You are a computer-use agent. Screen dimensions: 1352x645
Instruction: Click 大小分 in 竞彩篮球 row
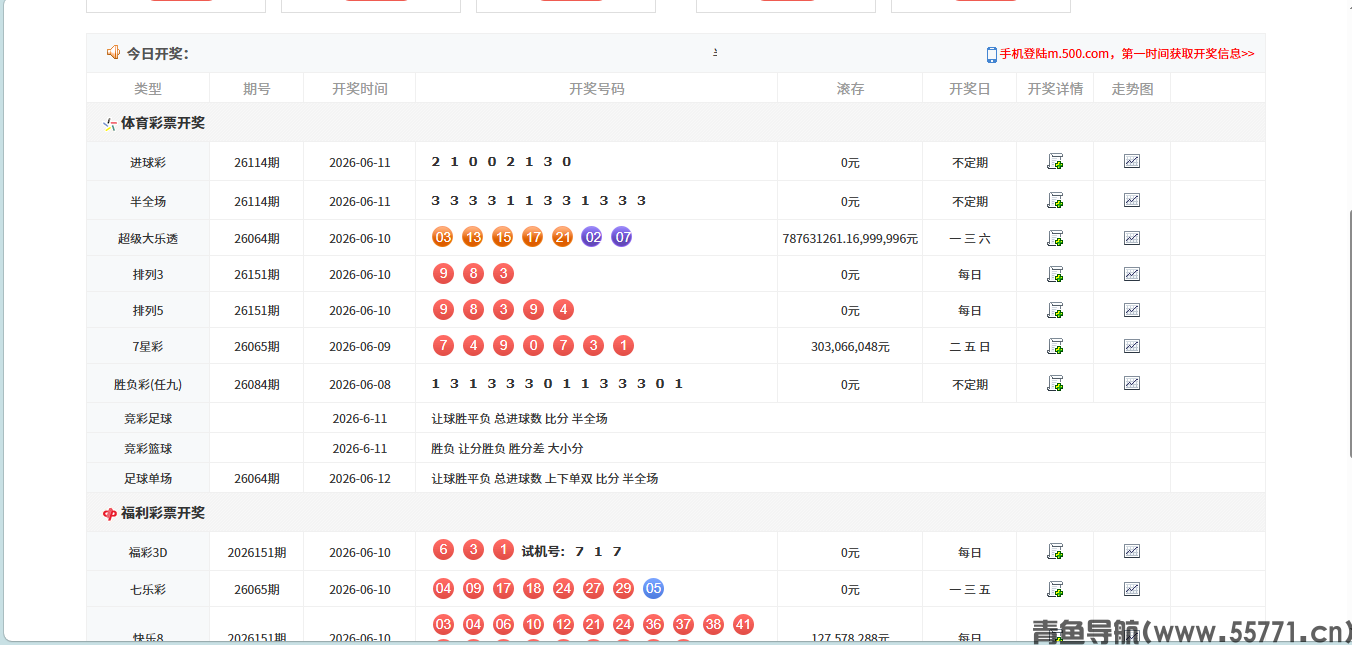click(565, 449)
